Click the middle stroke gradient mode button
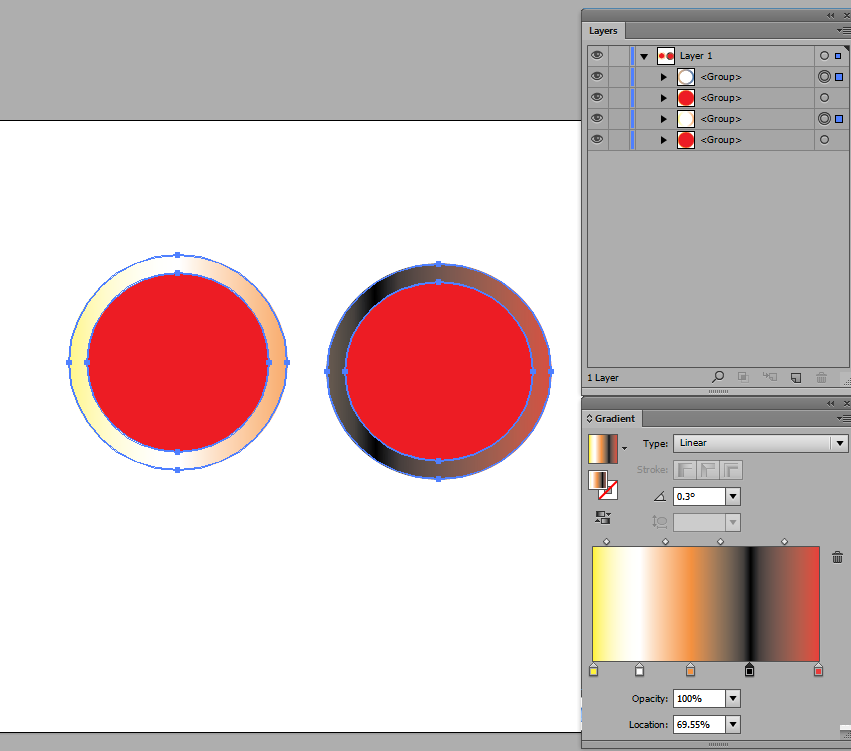Viewport: 851px width, 751px height. click(708, 470)
